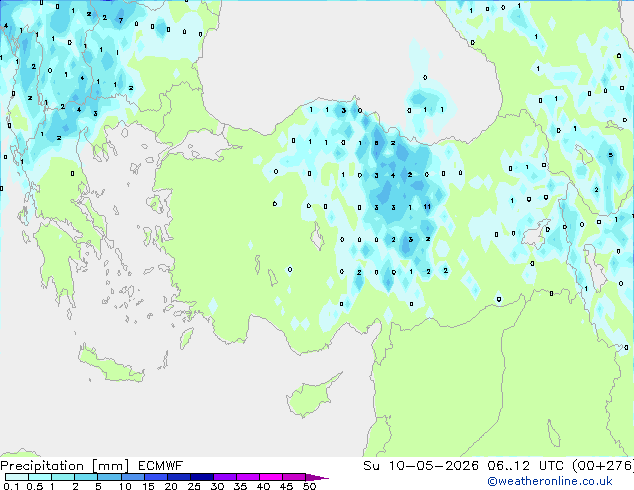The height and width of the screenshot is (490, 634).
Task: Click the '50' legend scale label
Action: coord(310,486)
